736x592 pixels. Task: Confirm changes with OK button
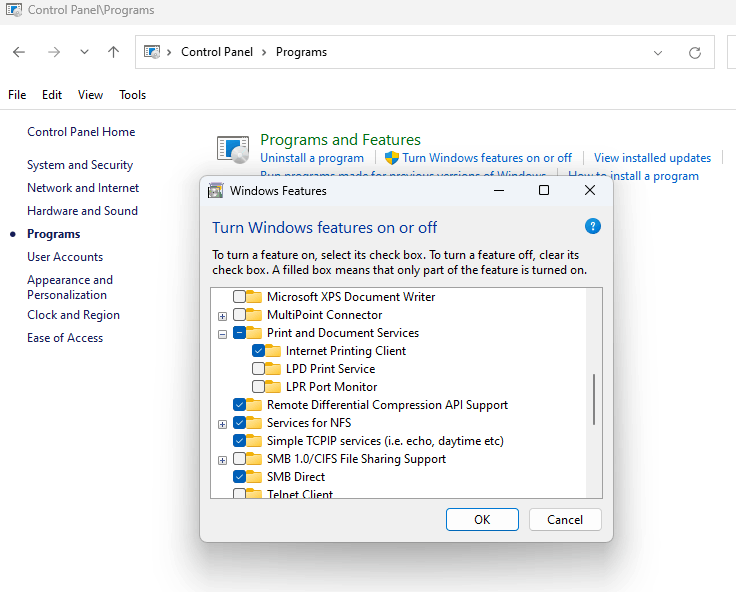tap(482, 520)
